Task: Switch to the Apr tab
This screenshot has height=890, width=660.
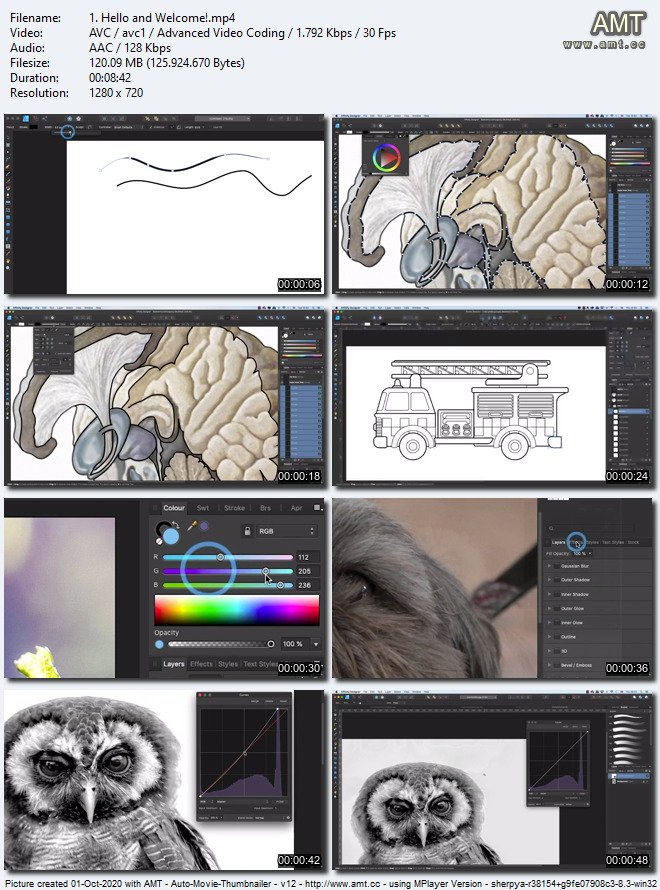Action: point(296,508)
